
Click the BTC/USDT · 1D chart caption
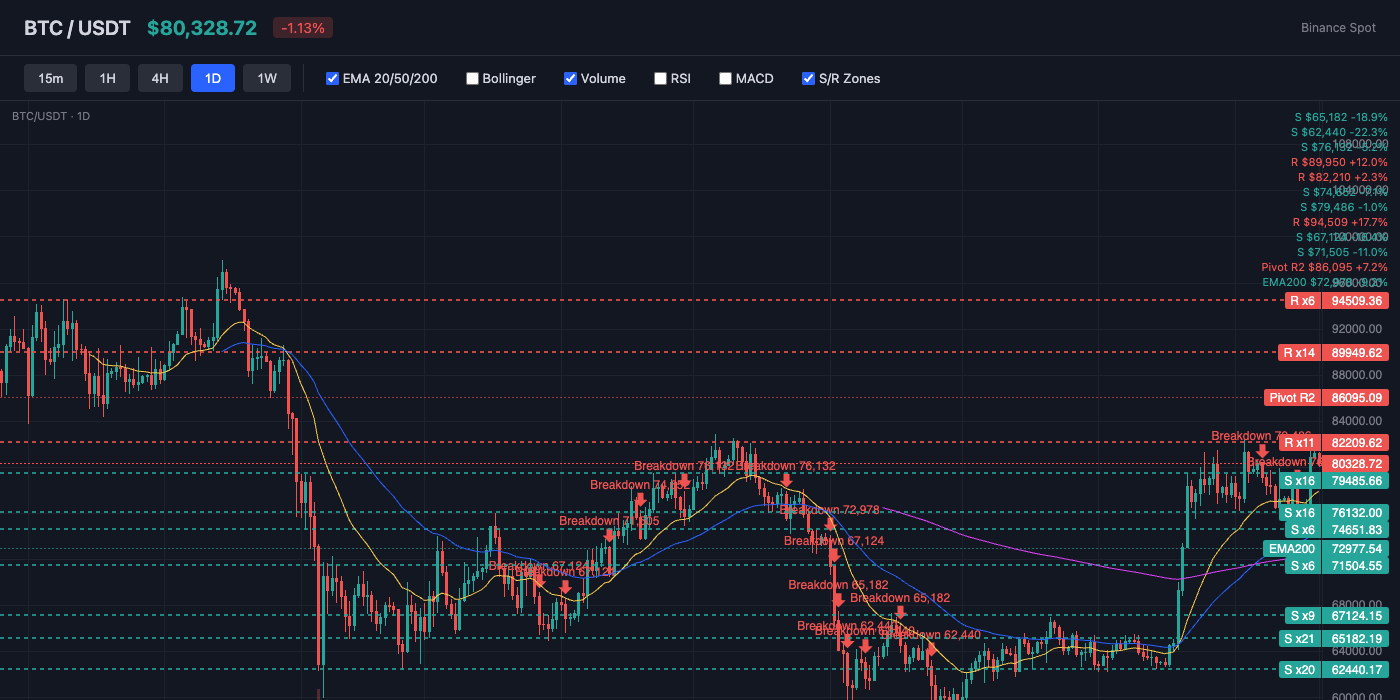pos(51,116)
